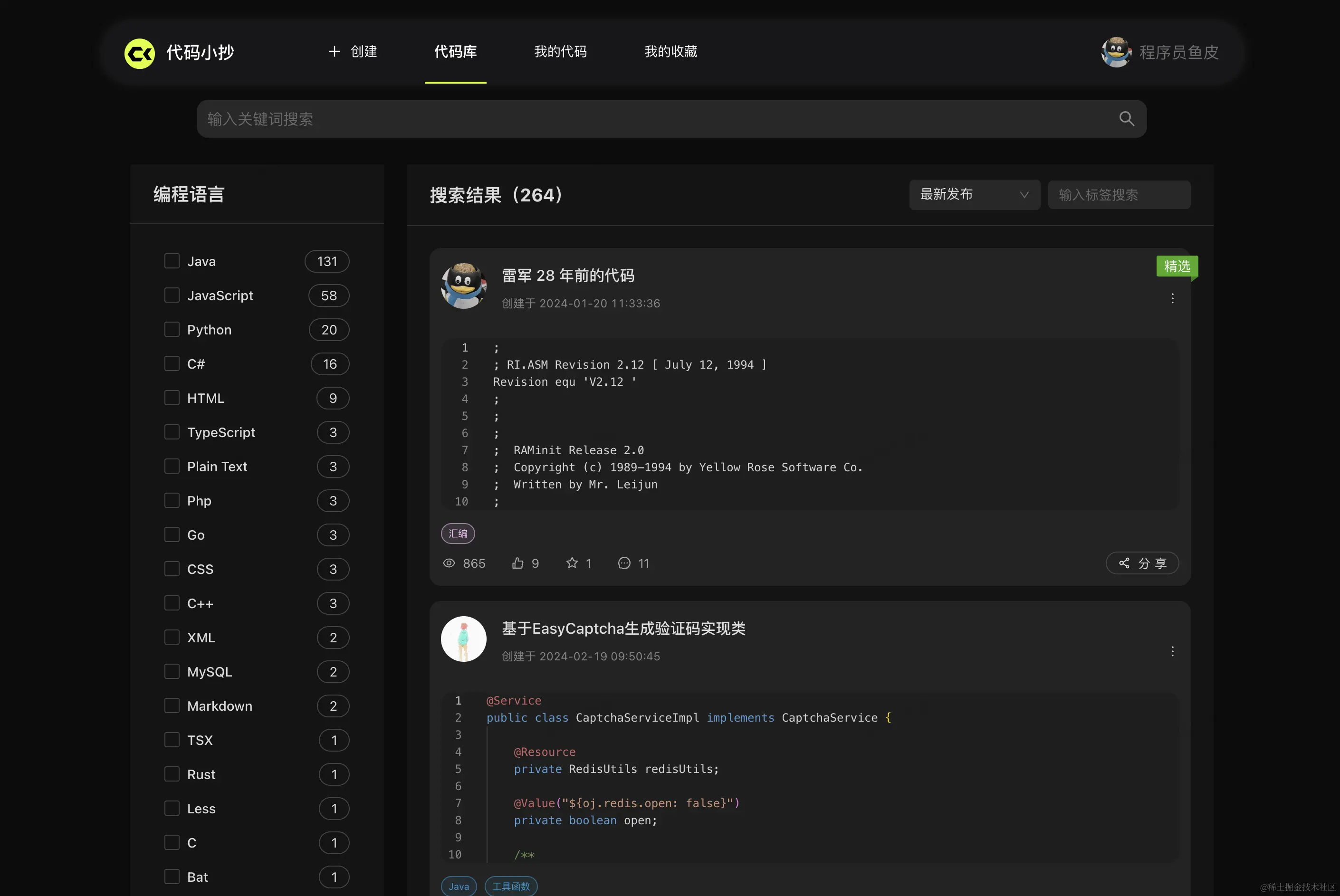Tick the TypeScript filter checkbox
Screen dimensions: 1340x896
tap(172, 432)
